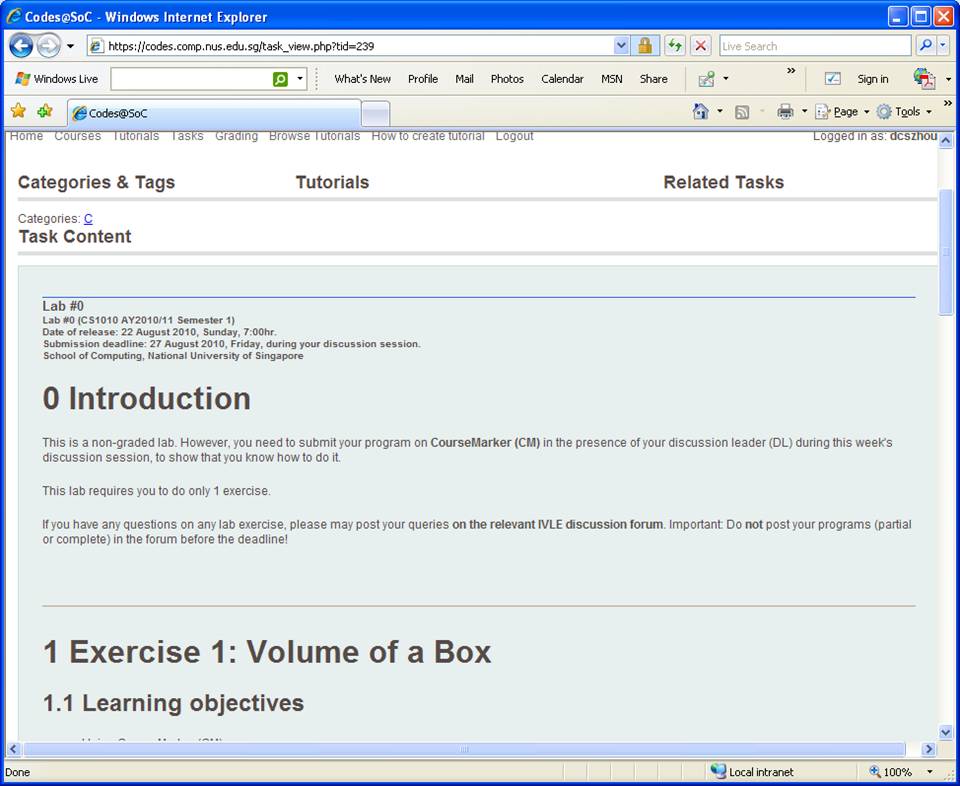The image size is (960, 786).
Task: Click inside the Live Search box
Action: [815, 46]
